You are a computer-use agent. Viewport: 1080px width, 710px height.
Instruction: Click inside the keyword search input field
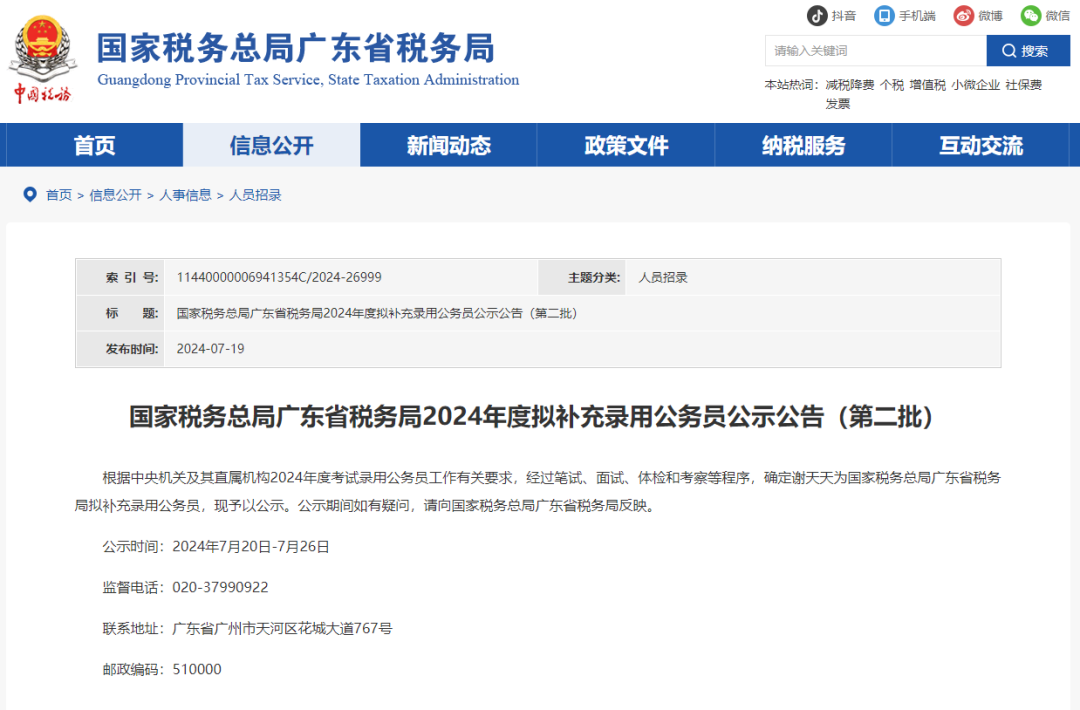875,50
